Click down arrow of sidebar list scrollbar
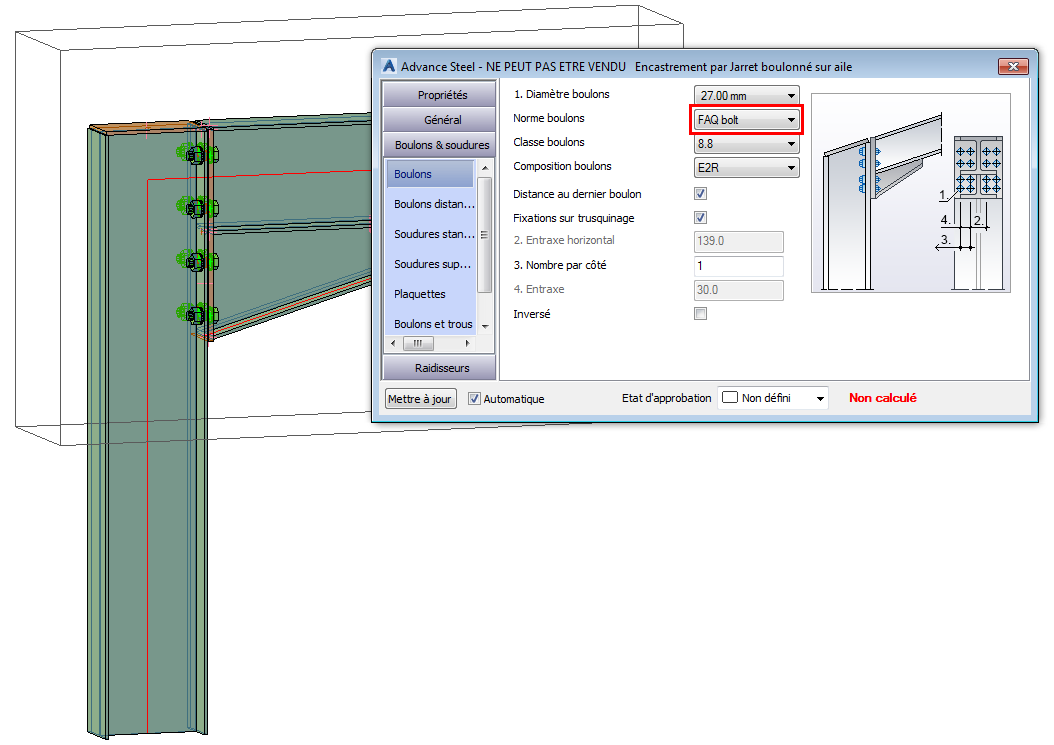1054x745 pixels. pyautogui.click(x=485, y=327)
